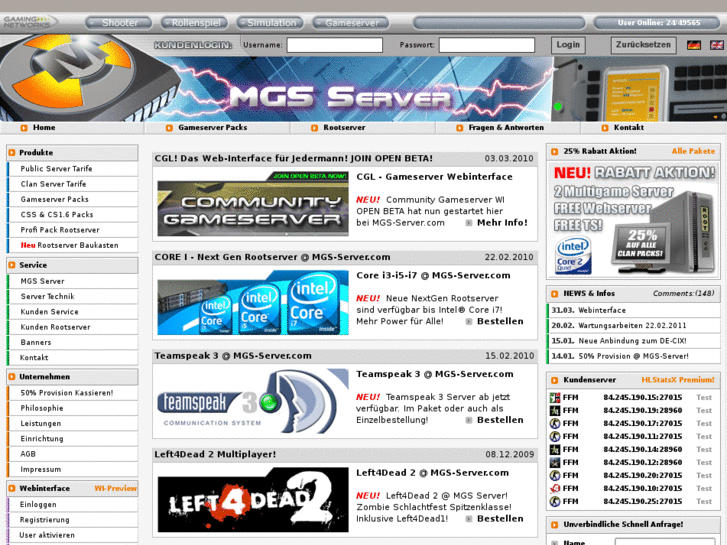Open Server Technik sidebar link
Viewport: 727px width, 545px height.
click(47, 296)
